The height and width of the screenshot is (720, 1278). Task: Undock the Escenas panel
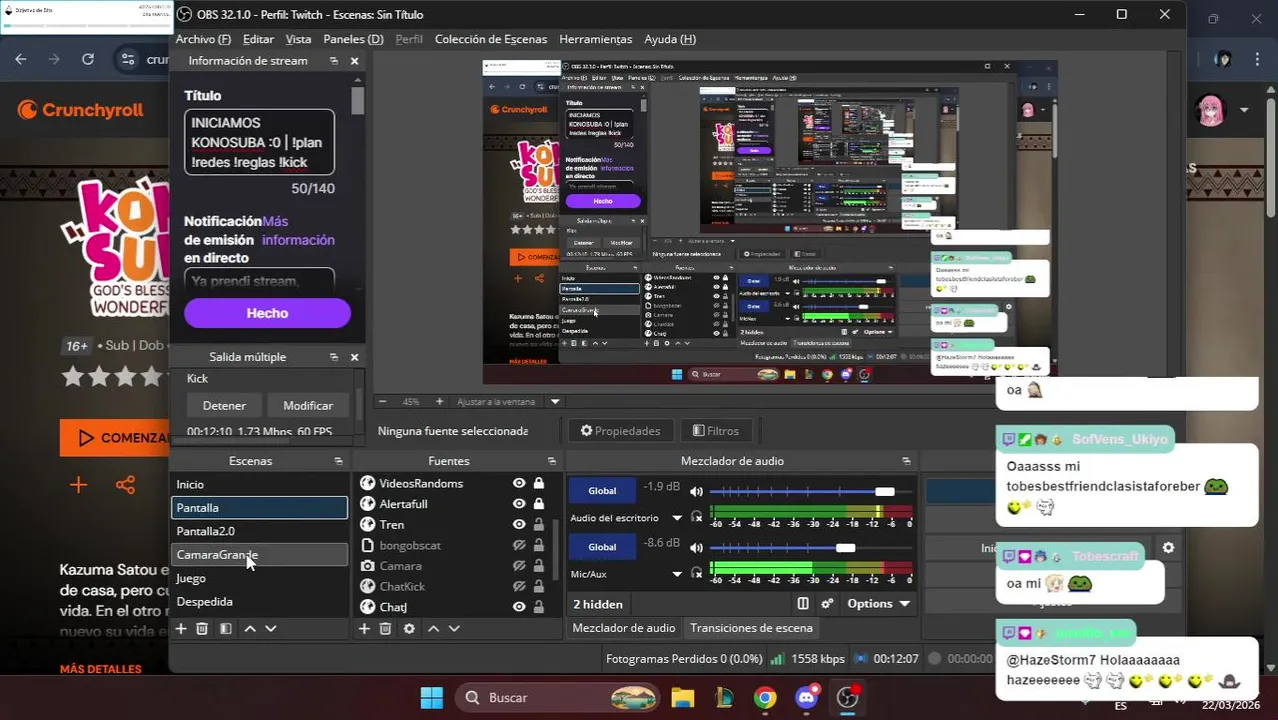pos(338,461)
